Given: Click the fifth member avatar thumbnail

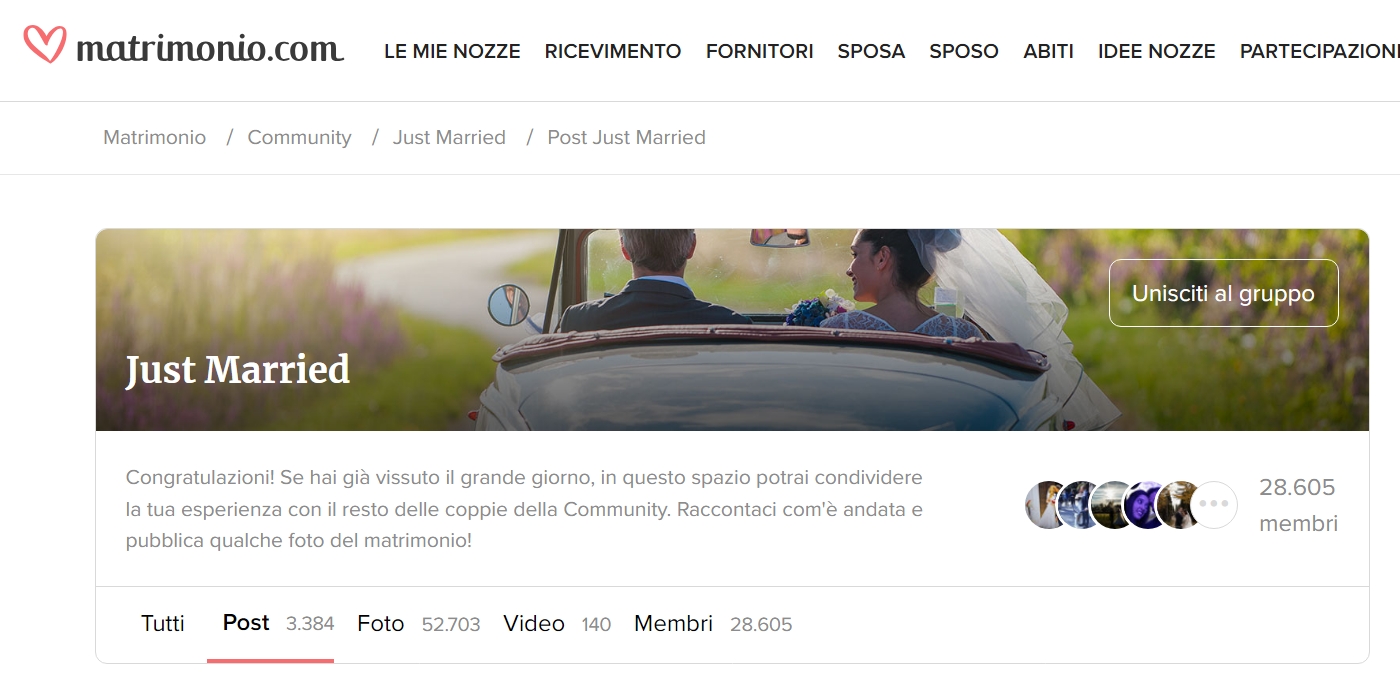Looking at the screenshot, I should point(1176,504).
